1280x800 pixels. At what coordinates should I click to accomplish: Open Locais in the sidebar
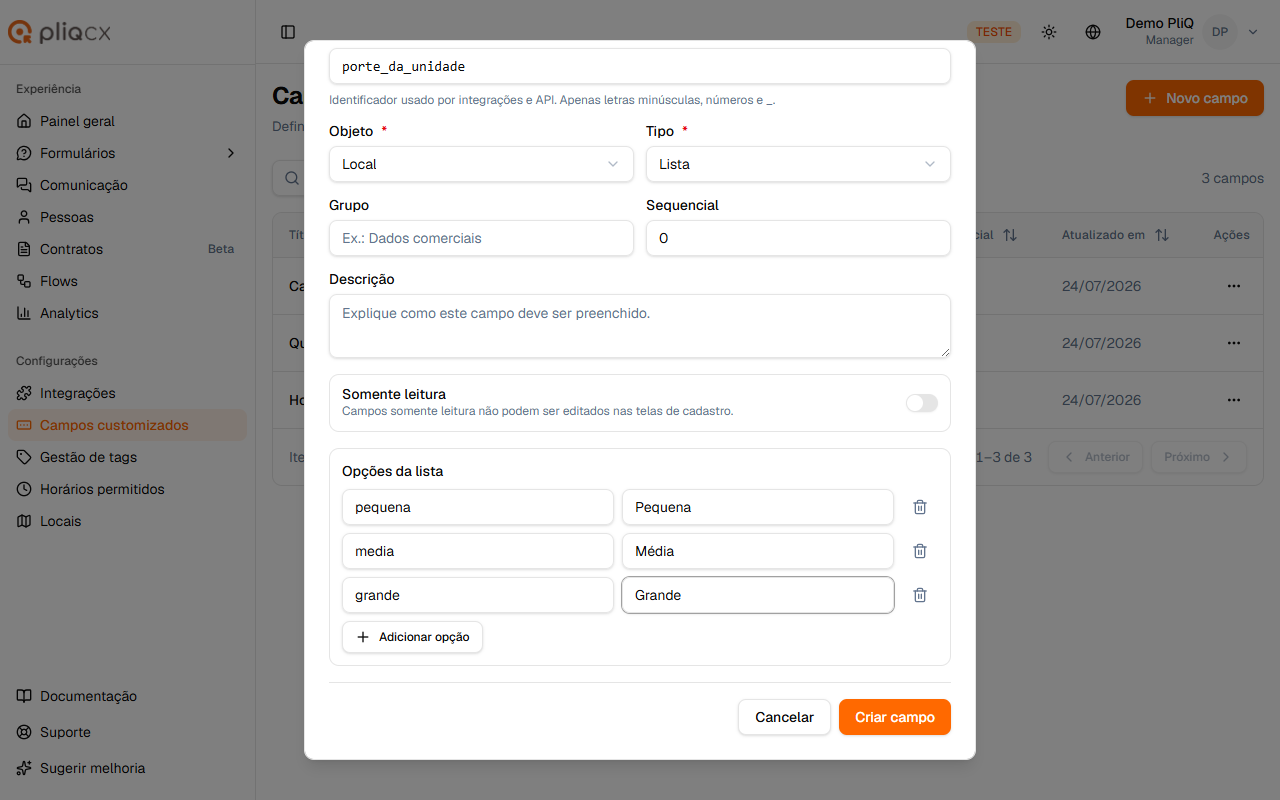pos(127,521)
